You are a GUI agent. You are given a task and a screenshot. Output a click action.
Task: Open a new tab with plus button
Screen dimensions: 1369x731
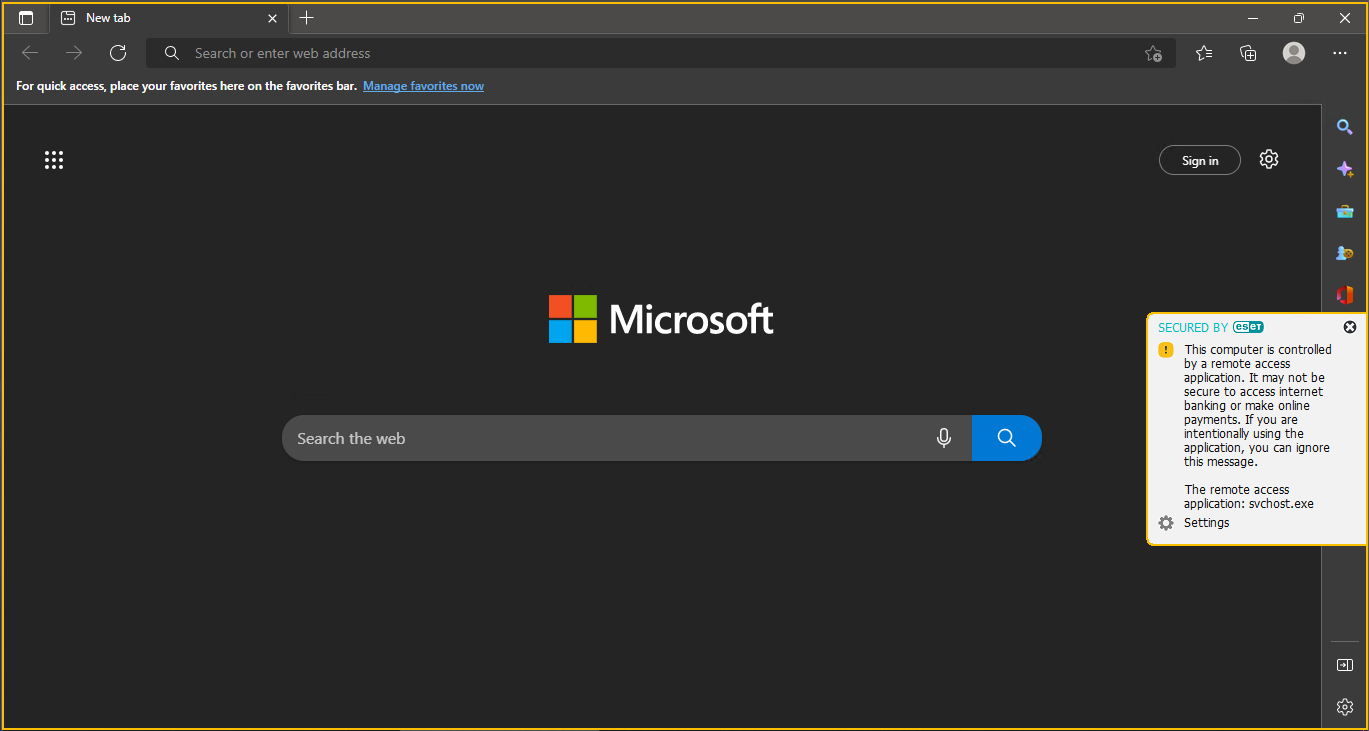(x=306, y=18)
